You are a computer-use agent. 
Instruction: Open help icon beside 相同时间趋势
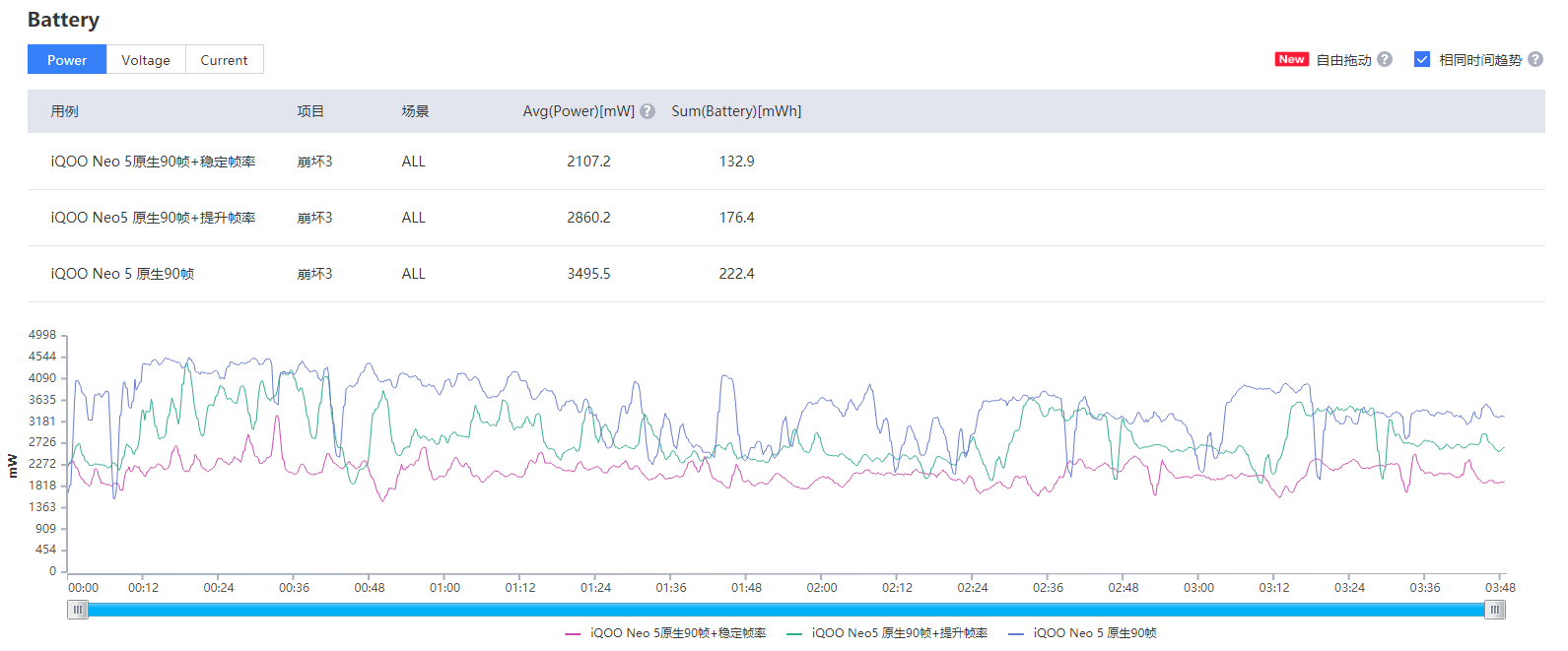1535,59
